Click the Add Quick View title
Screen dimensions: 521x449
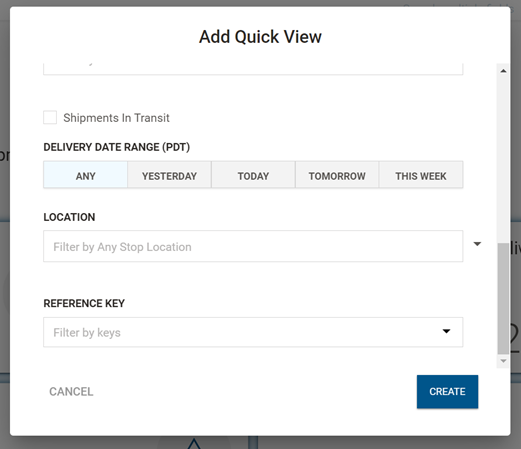click(260, 37)
